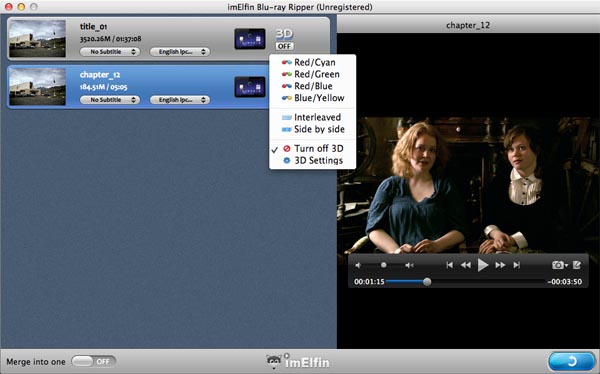Rewind the video preview
Viewport: 600px width, 374px height.
pyautogui.click(x=466, y=265)
